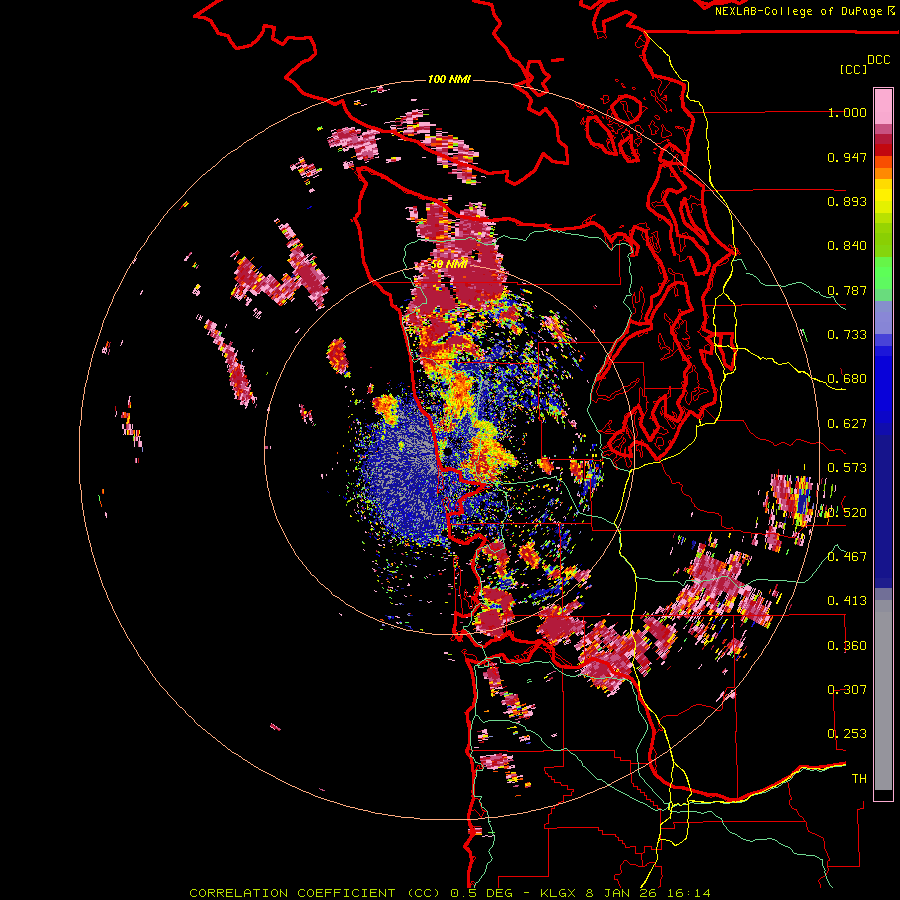The height and width of the screenshot is (900, 900).
Task: Pick the light pink swatch beside 1.000
Action: click(883, 107)
